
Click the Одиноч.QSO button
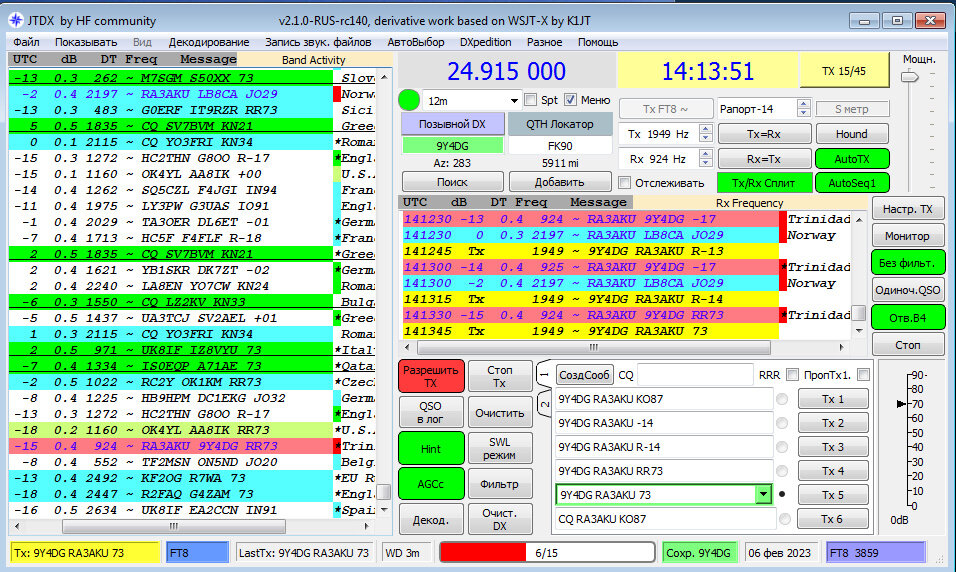coord(907,290)
